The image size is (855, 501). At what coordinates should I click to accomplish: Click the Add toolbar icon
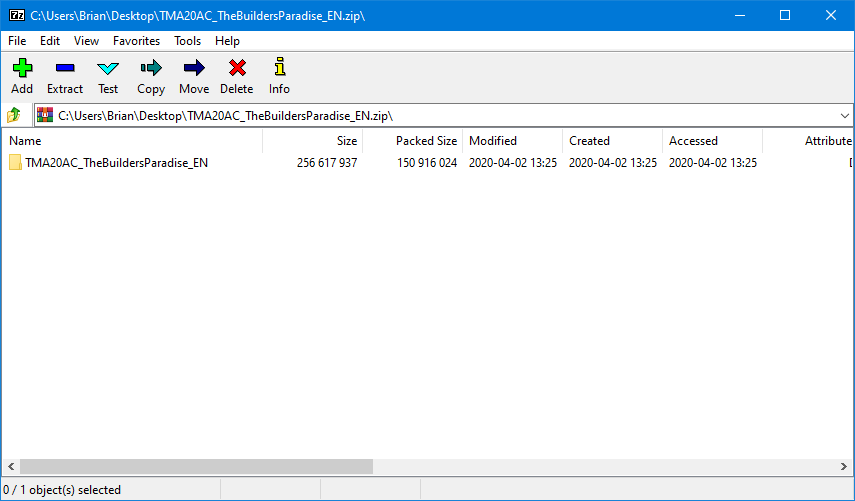tap(22, 68)
